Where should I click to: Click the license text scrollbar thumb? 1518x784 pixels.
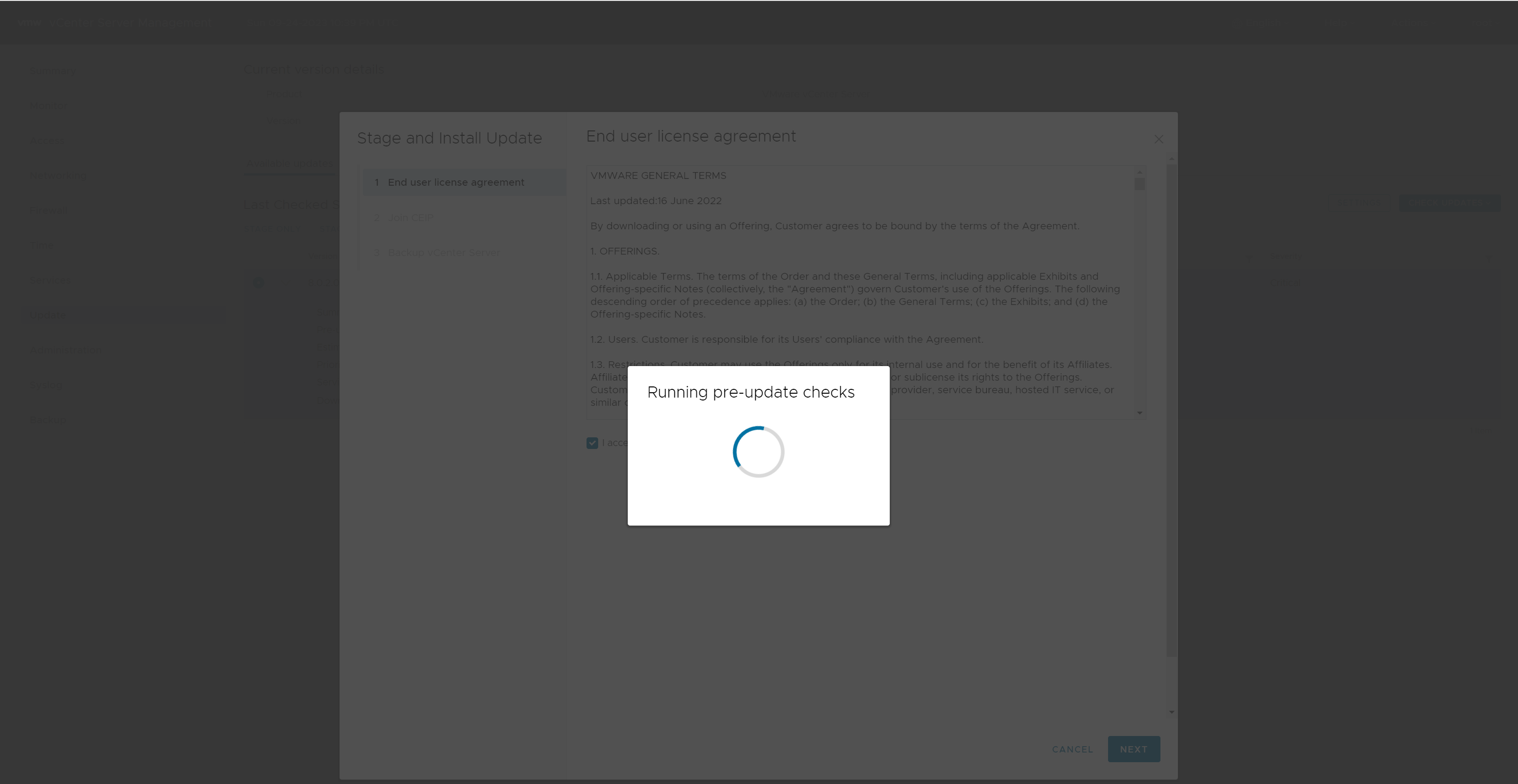(1139, 184)
